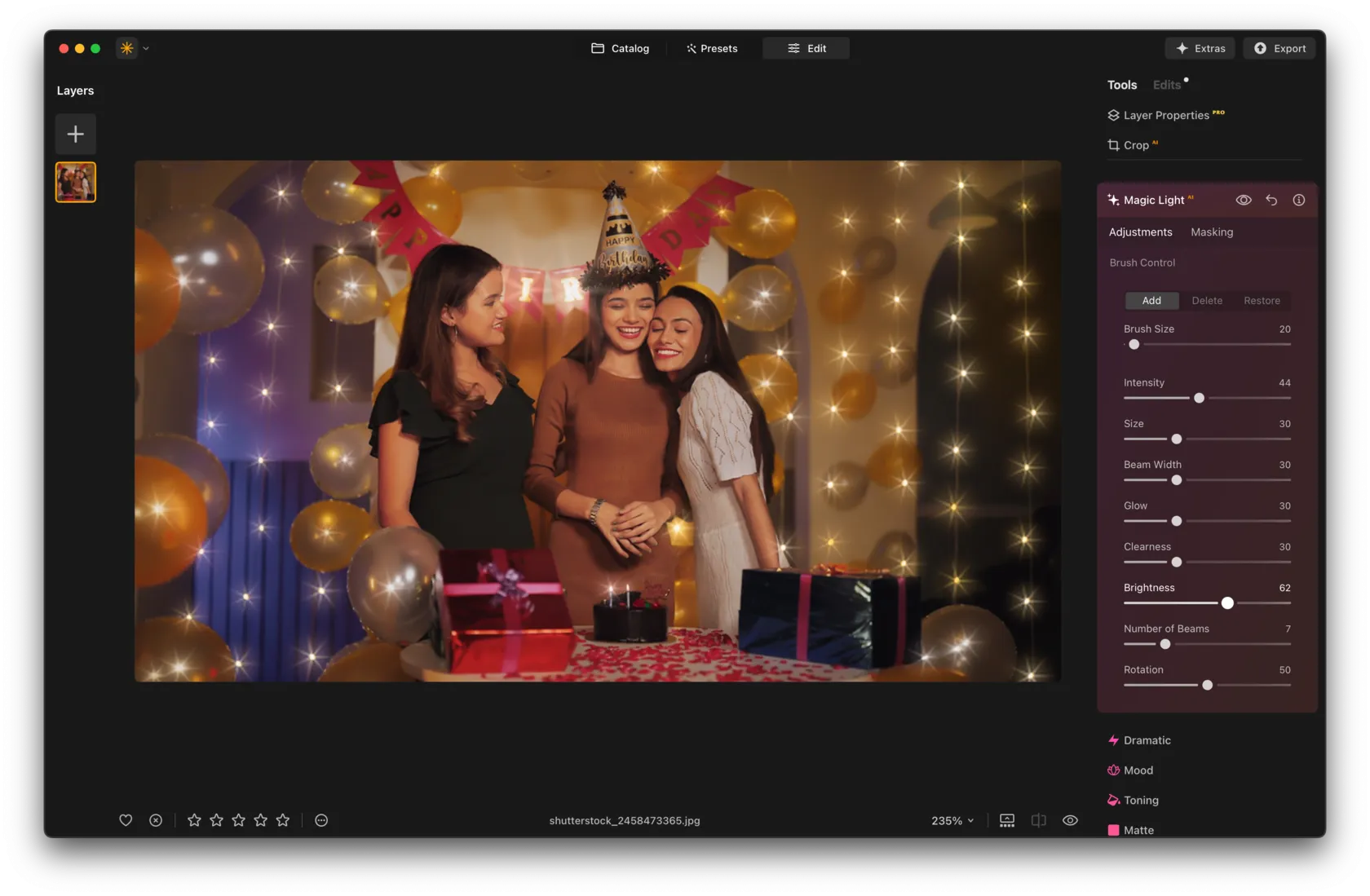The image size is (1370, 896).
Task: Open the color label circle icon
Action: [x=321, y=820]
